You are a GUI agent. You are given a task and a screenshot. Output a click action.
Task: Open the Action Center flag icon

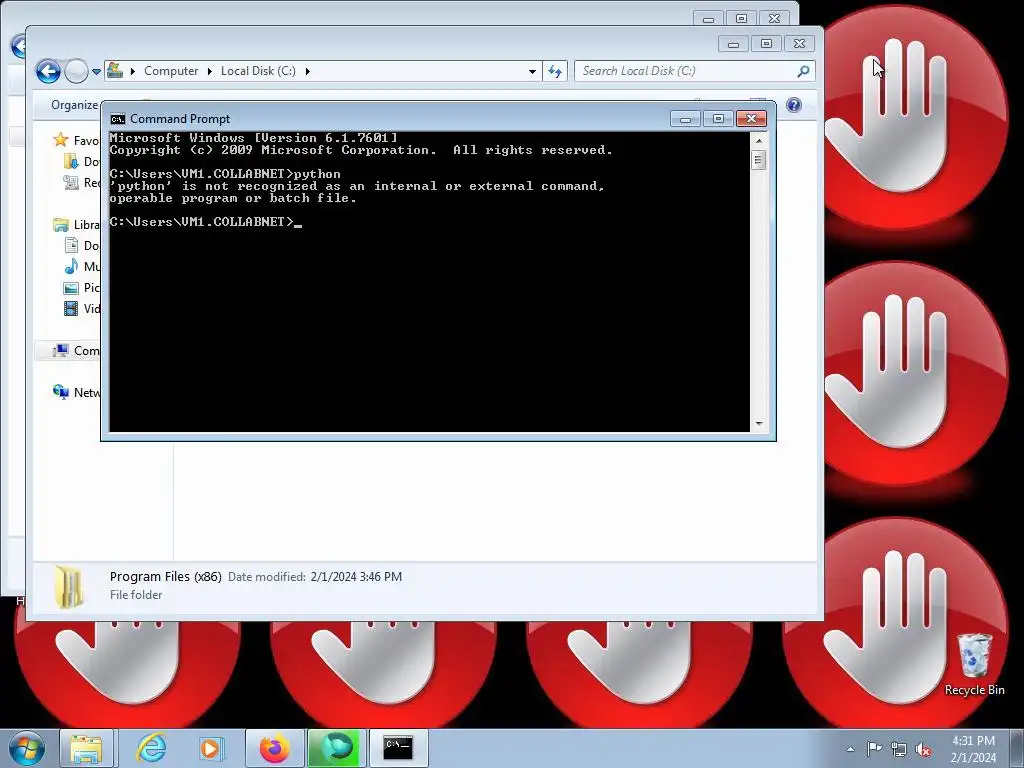coord(874,749)
